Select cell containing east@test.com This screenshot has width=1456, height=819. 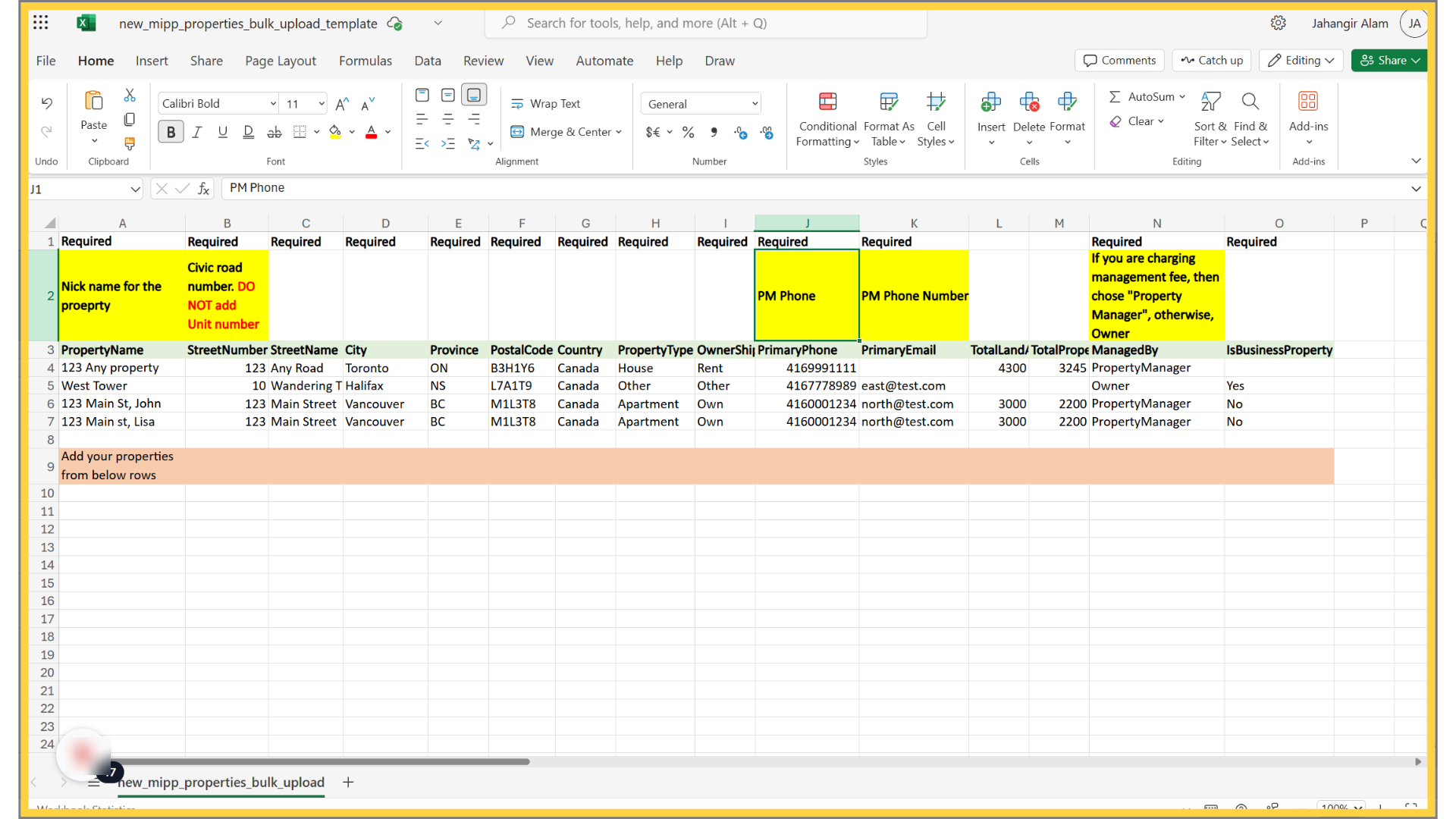click(x=913, y=385)
